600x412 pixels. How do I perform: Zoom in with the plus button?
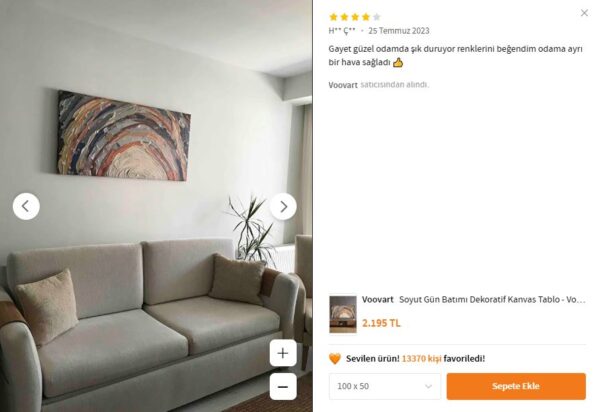[283, 353]
